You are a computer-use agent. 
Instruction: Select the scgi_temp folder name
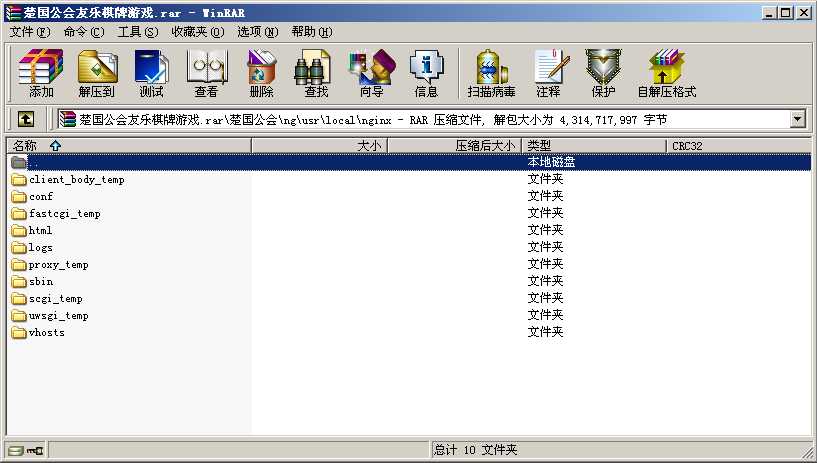coord(56,299)
